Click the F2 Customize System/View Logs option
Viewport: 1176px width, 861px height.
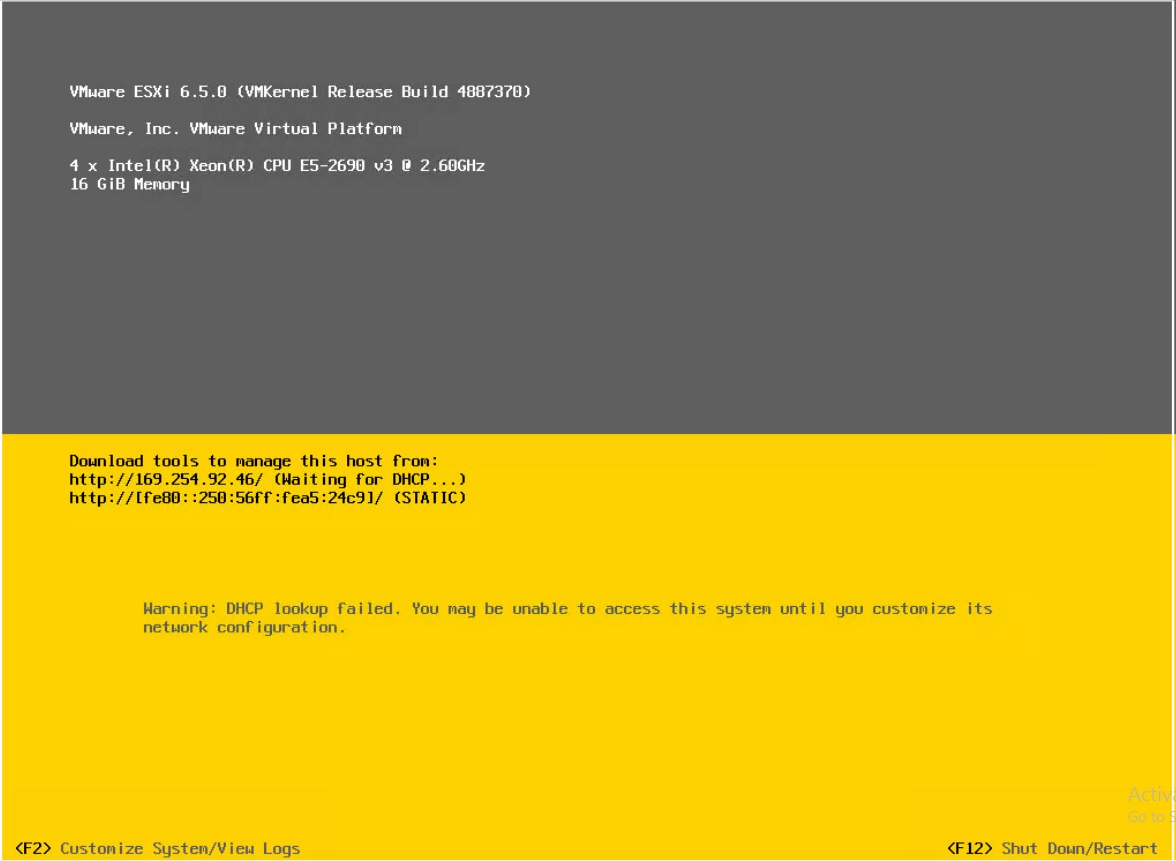pyautogui.click(x=158, y=848)
